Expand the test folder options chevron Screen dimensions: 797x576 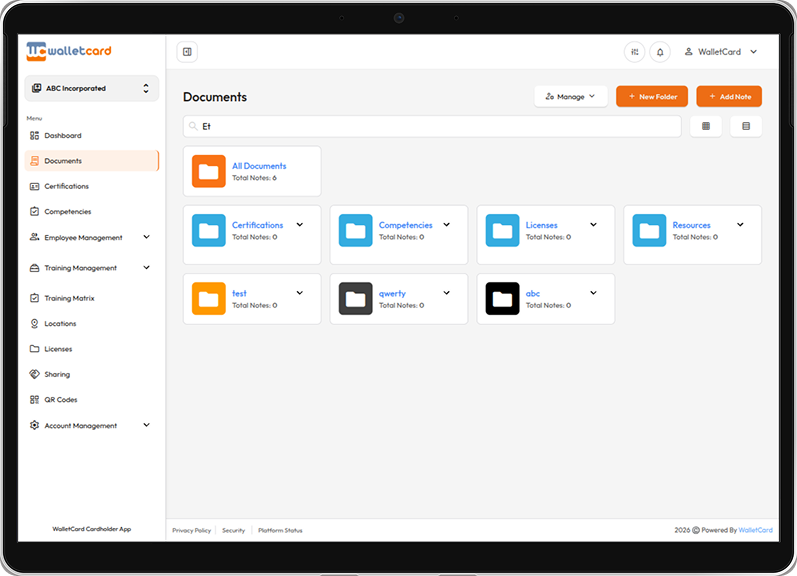coord(300,293)
